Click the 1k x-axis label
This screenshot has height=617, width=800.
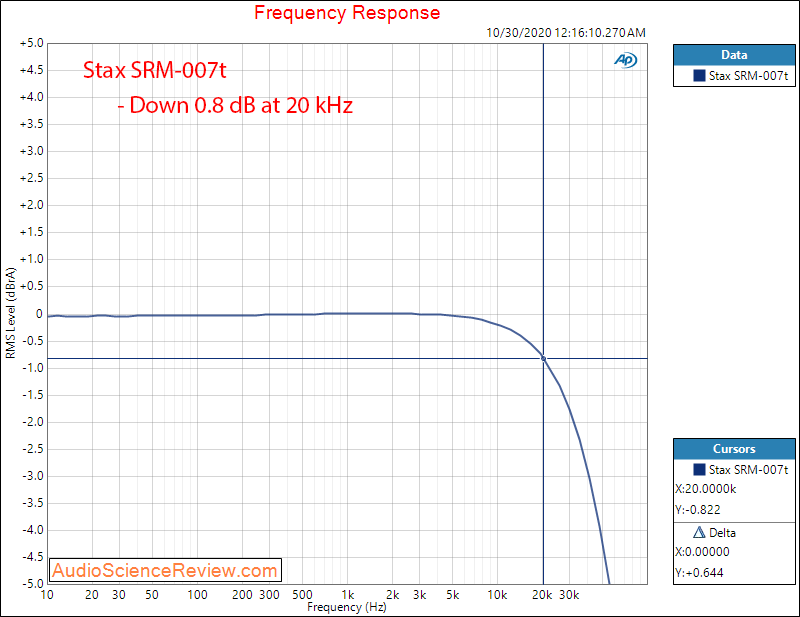(347, 595)
